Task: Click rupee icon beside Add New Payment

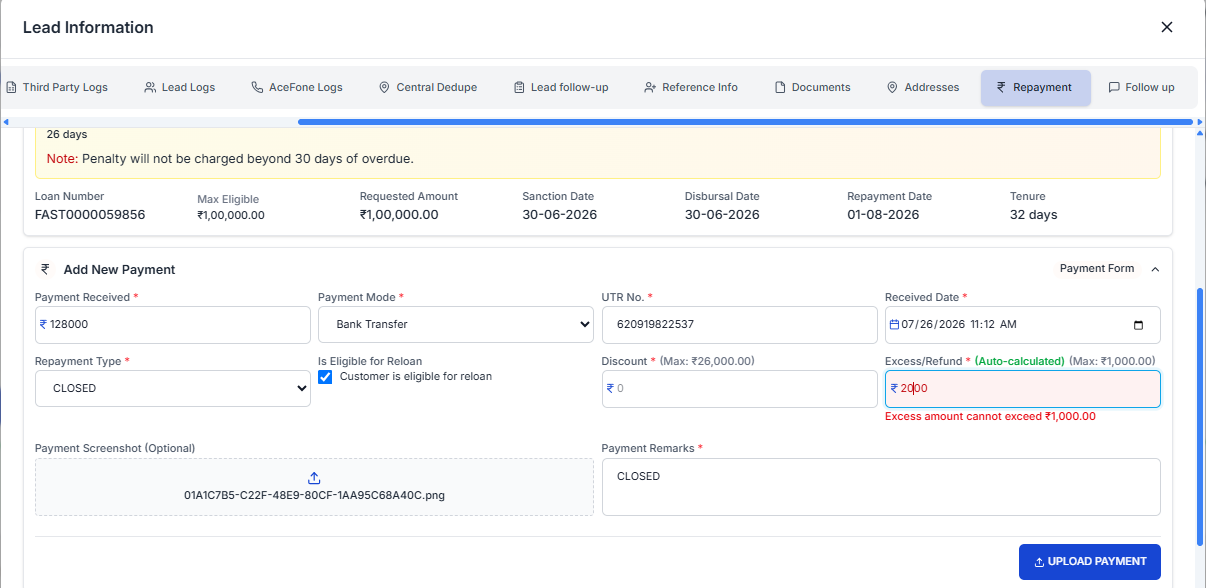Action: pyautogui.click(x=45, y=269)
